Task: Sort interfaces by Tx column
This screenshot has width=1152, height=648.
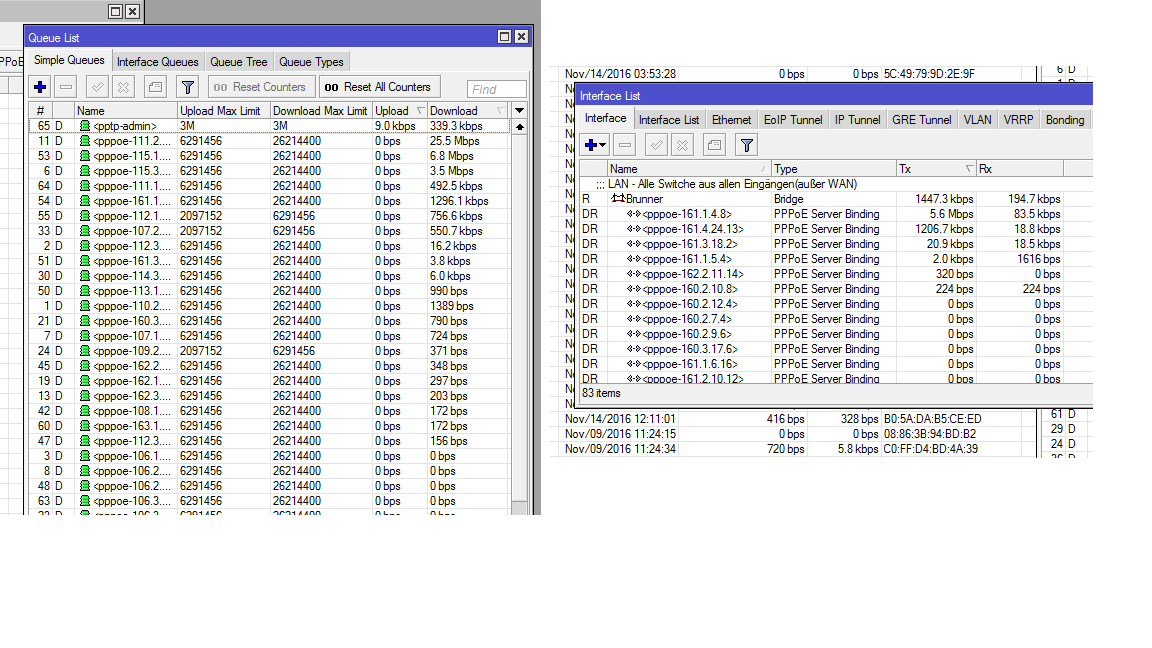Action: [x=936, y=168]
